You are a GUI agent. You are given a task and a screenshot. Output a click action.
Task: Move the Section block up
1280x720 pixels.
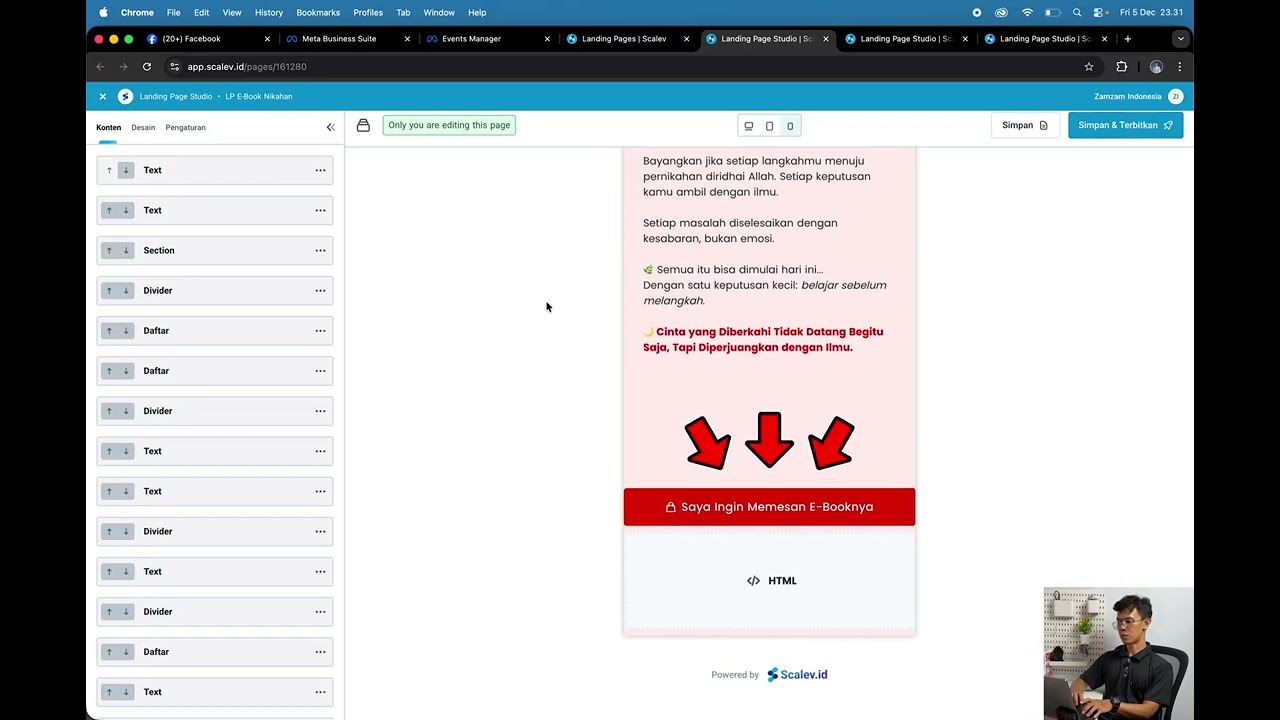[109, 250]
